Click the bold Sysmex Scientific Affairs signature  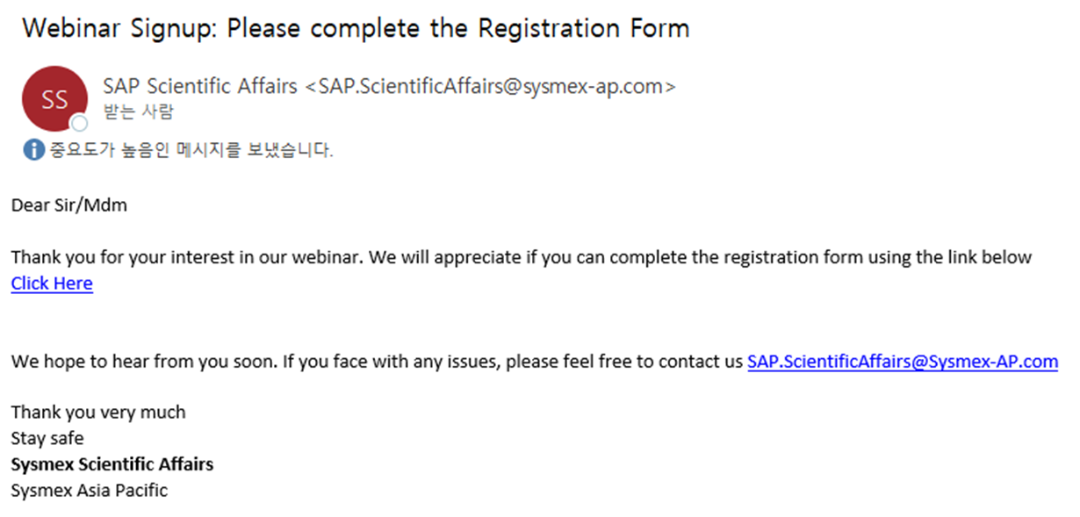click(x=112, y=465)
